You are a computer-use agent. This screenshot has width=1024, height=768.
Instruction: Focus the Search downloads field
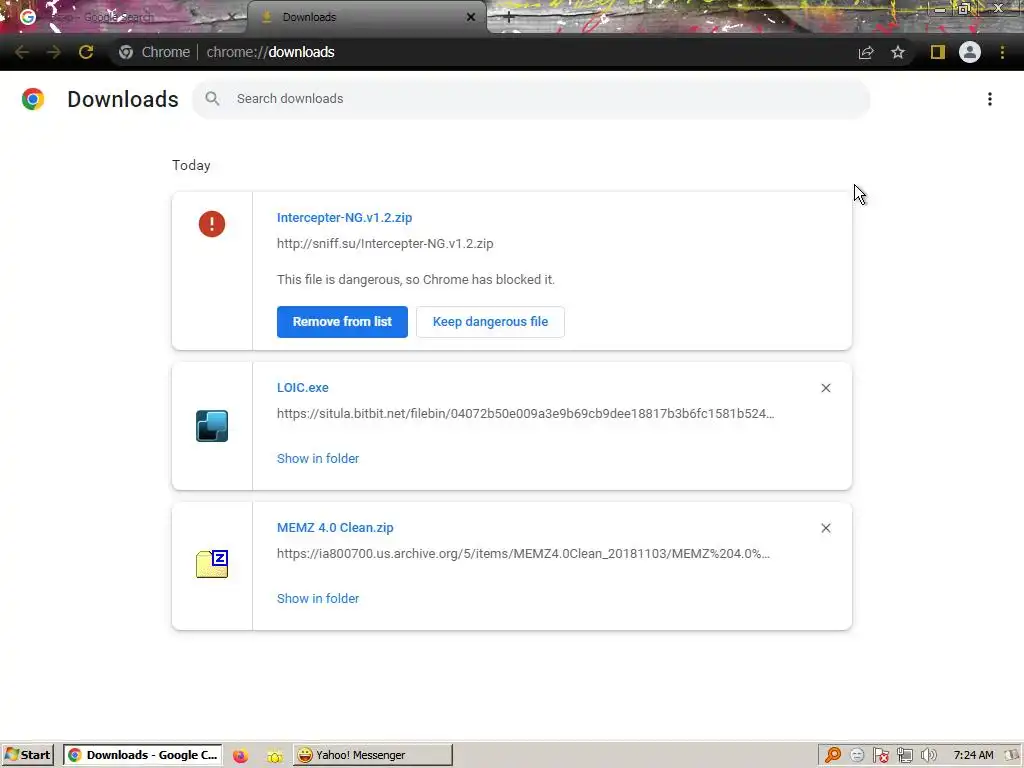click(x=530, y=99)
